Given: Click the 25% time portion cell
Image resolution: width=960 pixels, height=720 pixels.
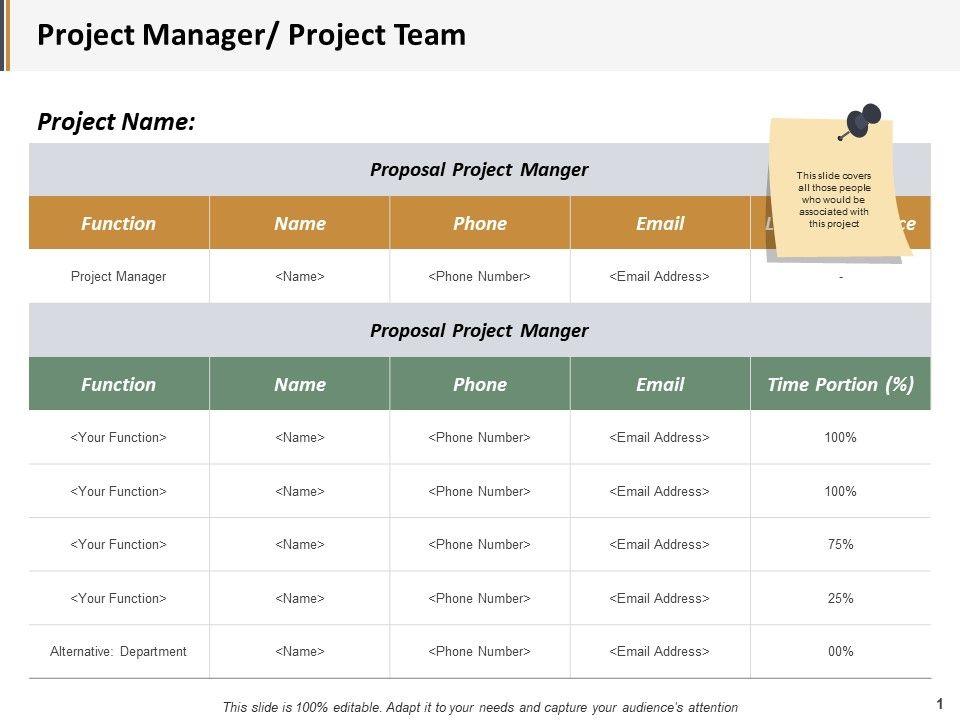Looking at the screenshot, I should [840, 598].
